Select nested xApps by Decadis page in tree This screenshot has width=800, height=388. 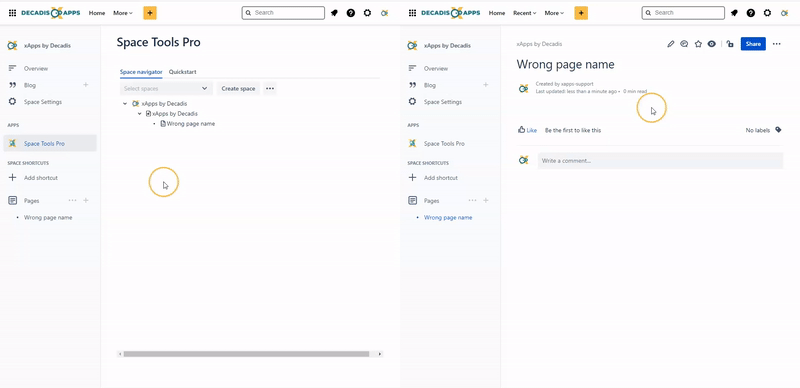coord(175,114)
